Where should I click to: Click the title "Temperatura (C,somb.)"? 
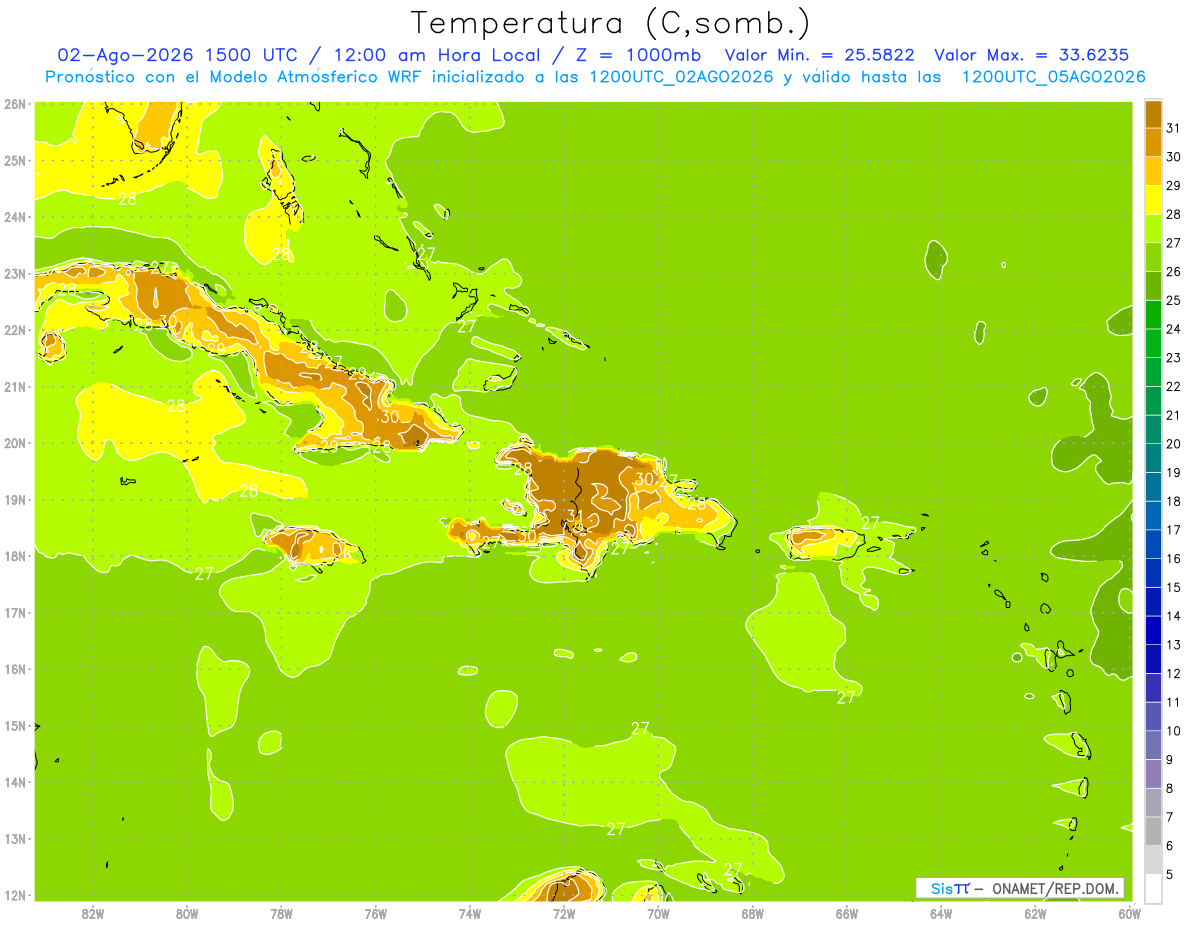point(612,23)
